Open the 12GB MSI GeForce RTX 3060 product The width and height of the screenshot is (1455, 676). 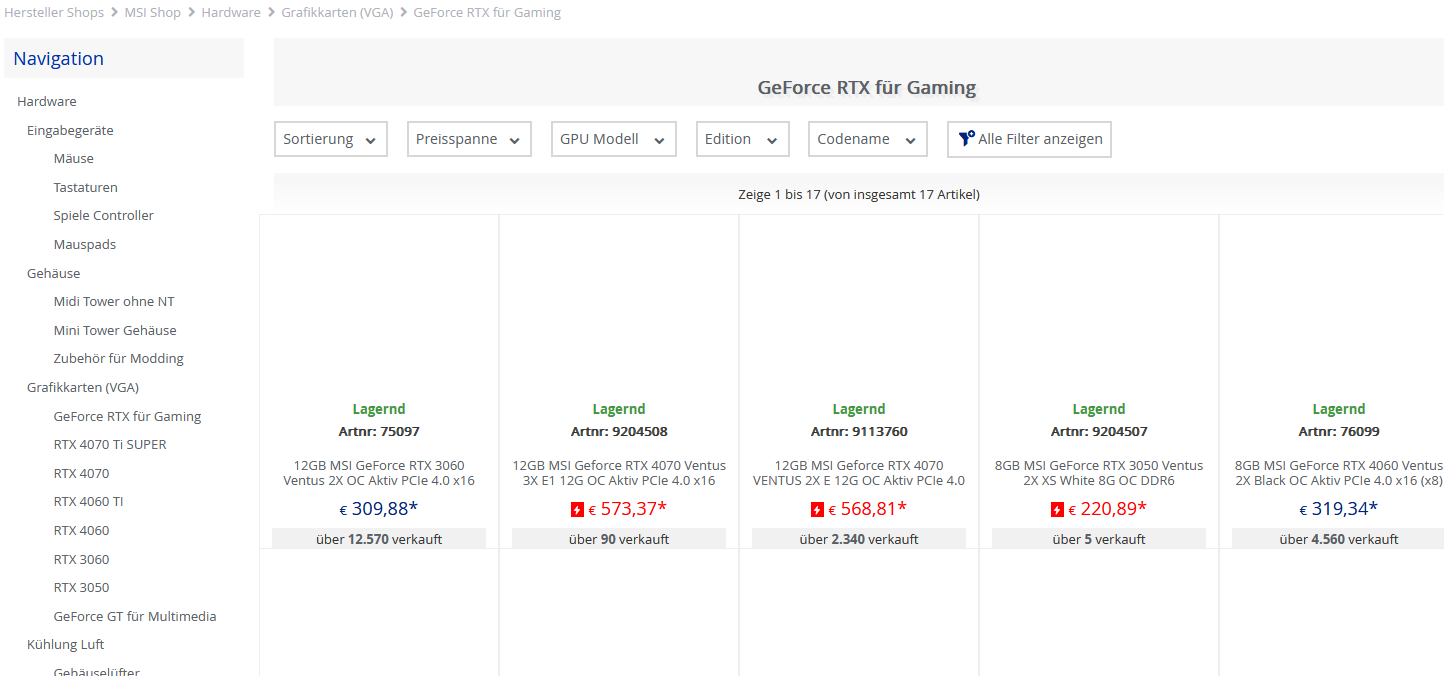click(x=379, y=473)
